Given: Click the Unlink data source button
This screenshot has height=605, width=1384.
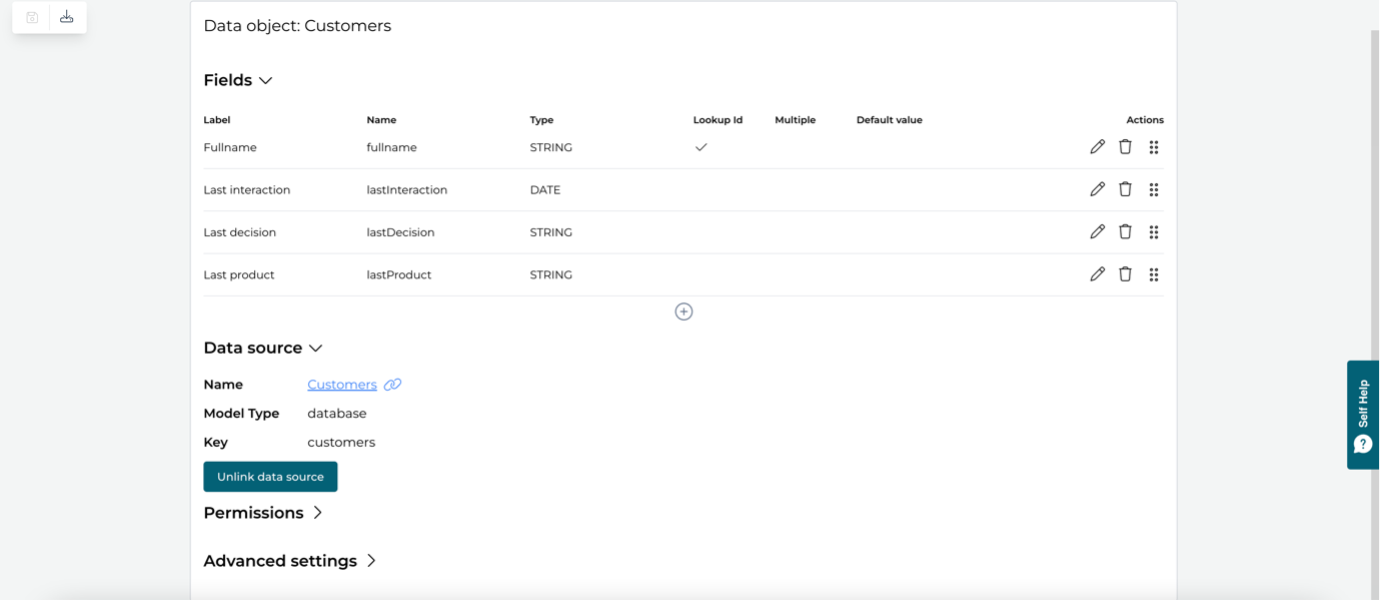Looking at the screenshot, I should (270, 476).
